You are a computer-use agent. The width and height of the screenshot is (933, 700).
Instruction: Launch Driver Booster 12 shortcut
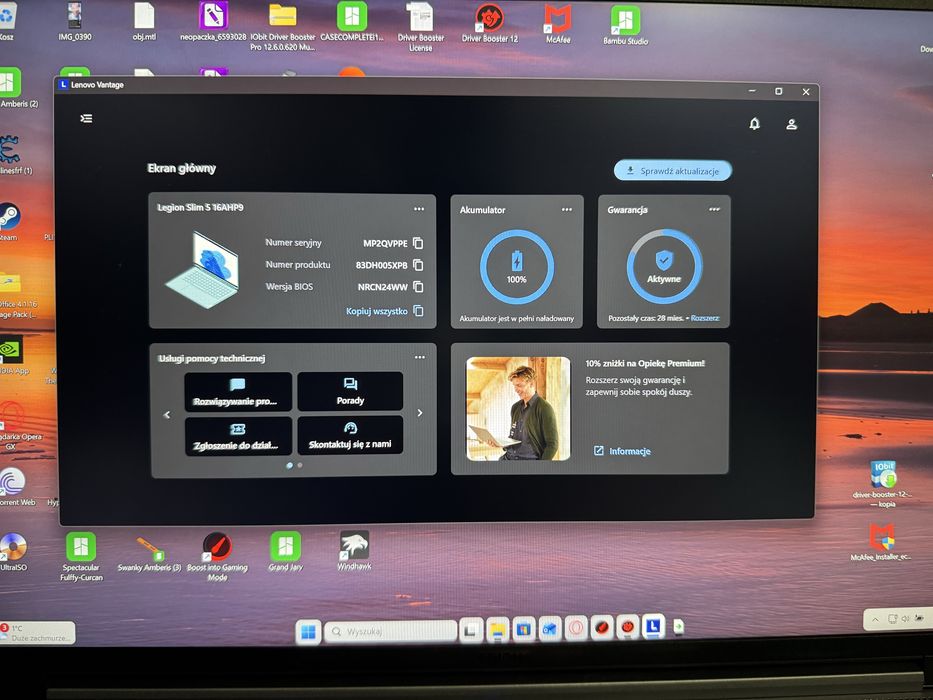click(x=490, y=23)
